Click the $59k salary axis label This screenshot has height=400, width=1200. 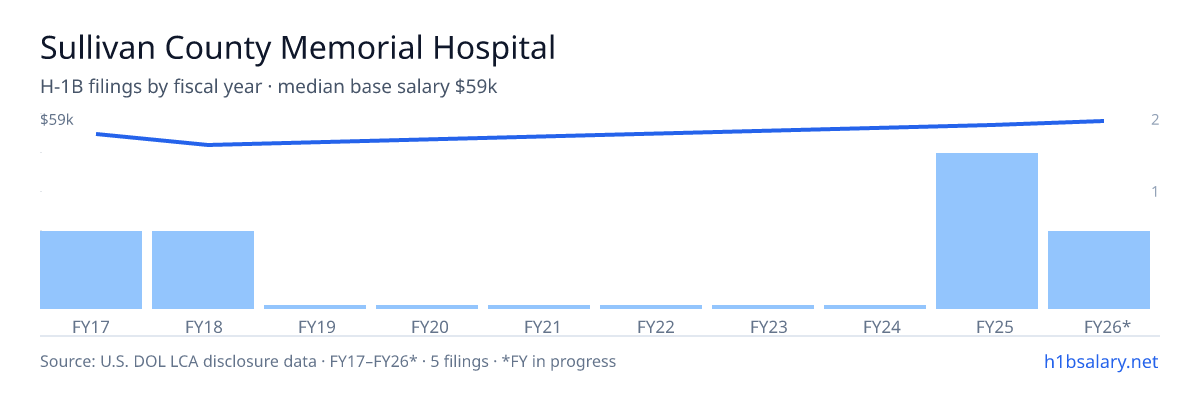click(57, 120)
